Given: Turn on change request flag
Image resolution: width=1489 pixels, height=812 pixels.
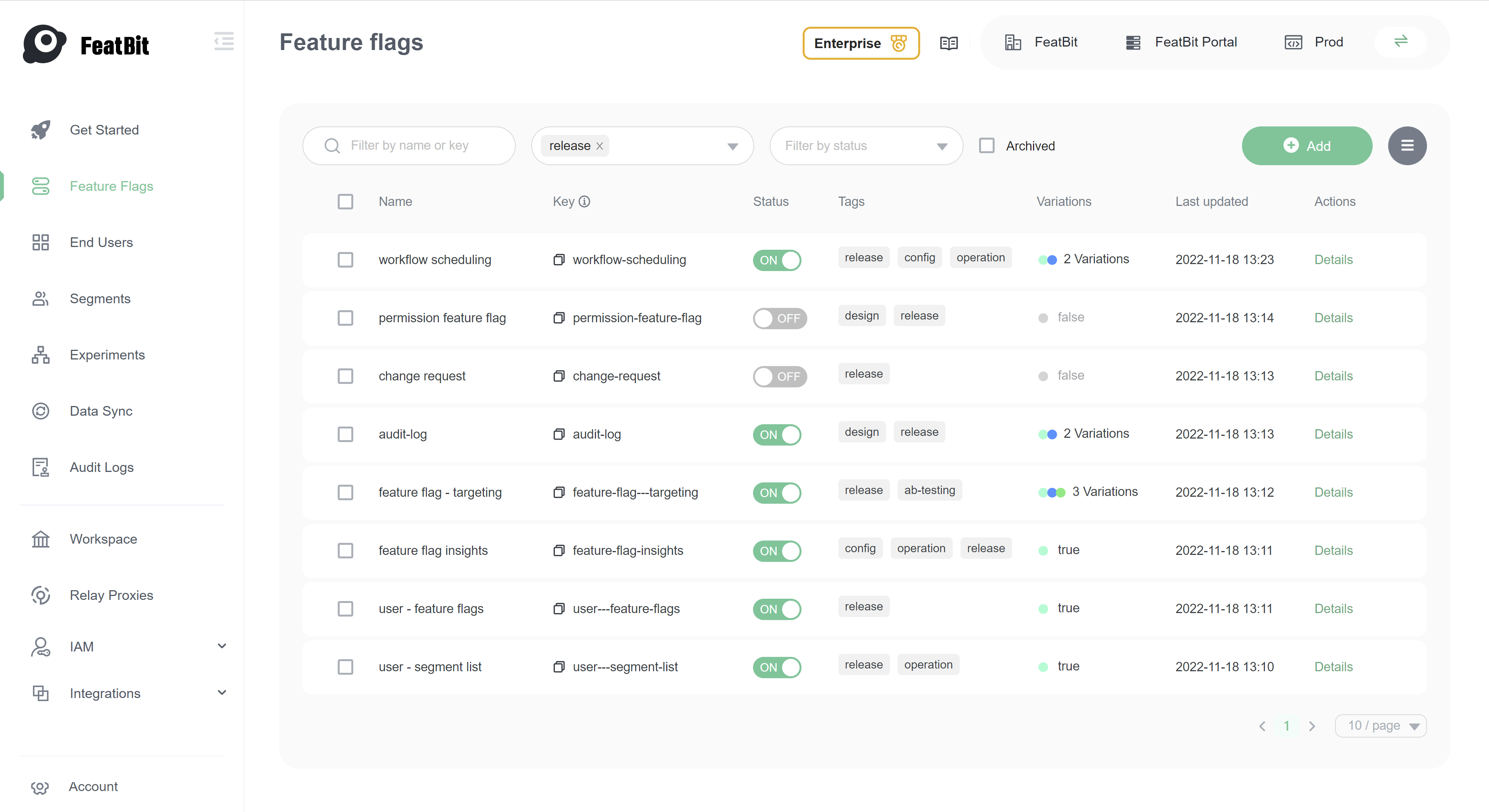Looking at the screenshot, I should coord(780,376).
